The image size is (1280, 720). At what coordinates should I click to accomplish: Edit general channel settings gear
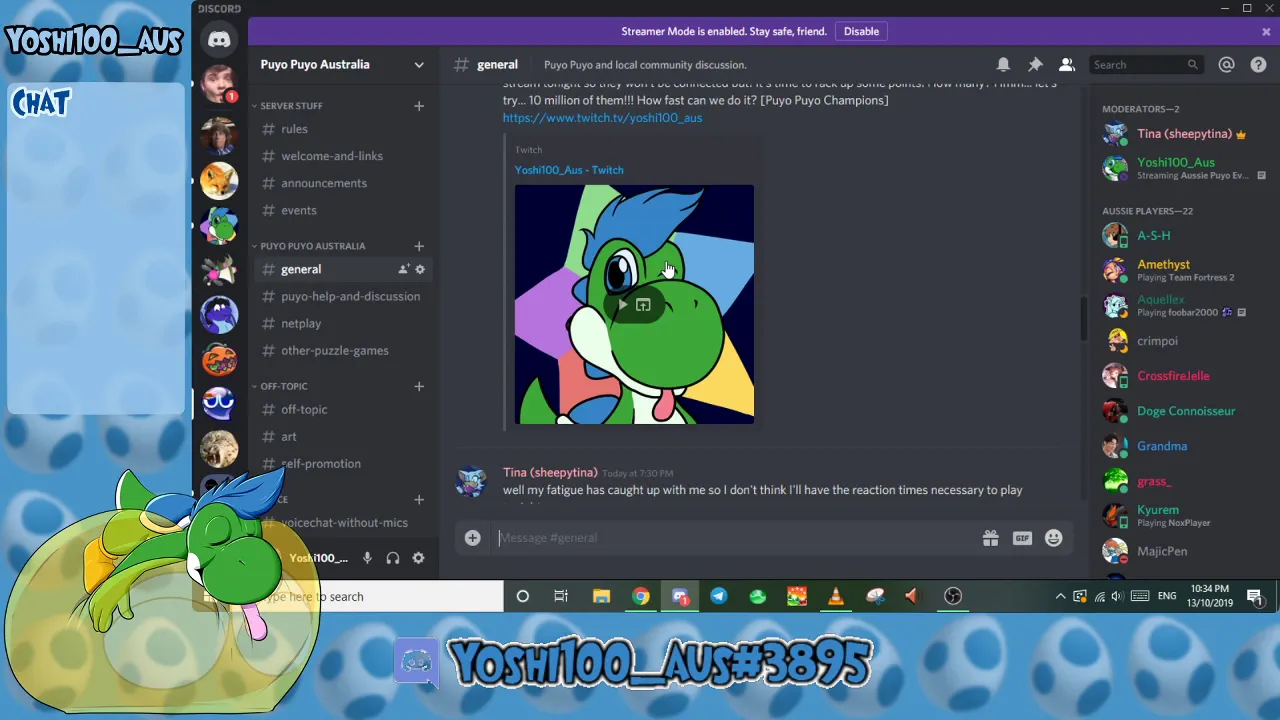point(420,269)
